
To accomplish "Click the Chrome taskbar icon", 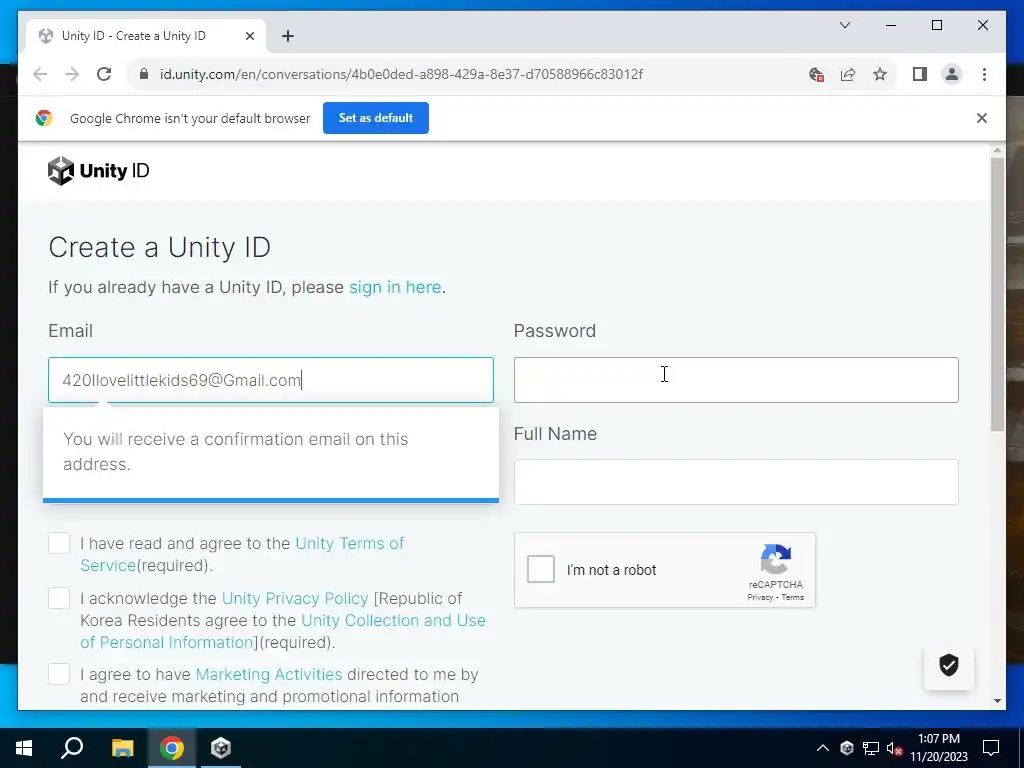I will (172, 748).
